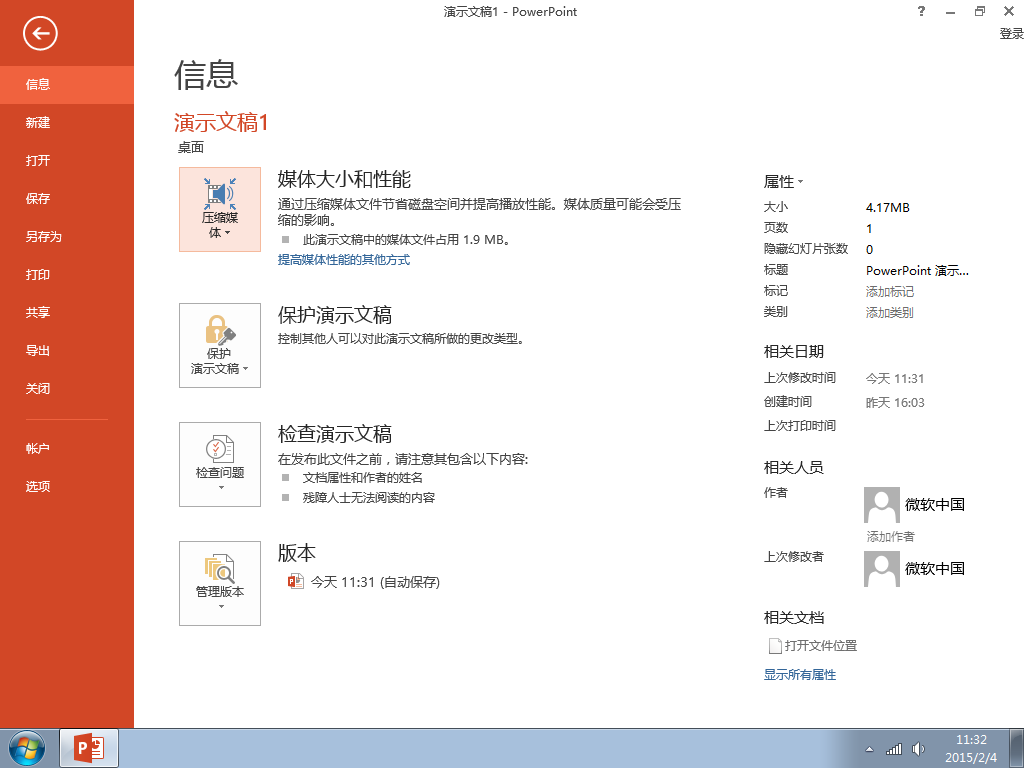
Task: Select 打开 in the sidebar
Action: pyautogui.click(x=67, y=160)
